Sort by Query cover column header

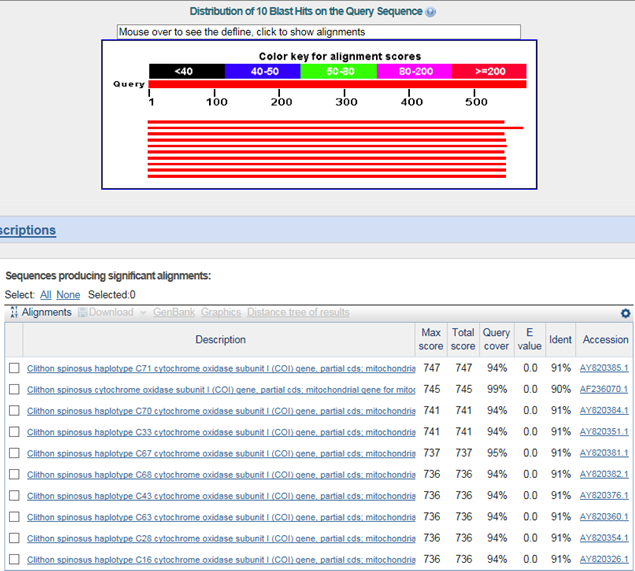coord(496,339)
